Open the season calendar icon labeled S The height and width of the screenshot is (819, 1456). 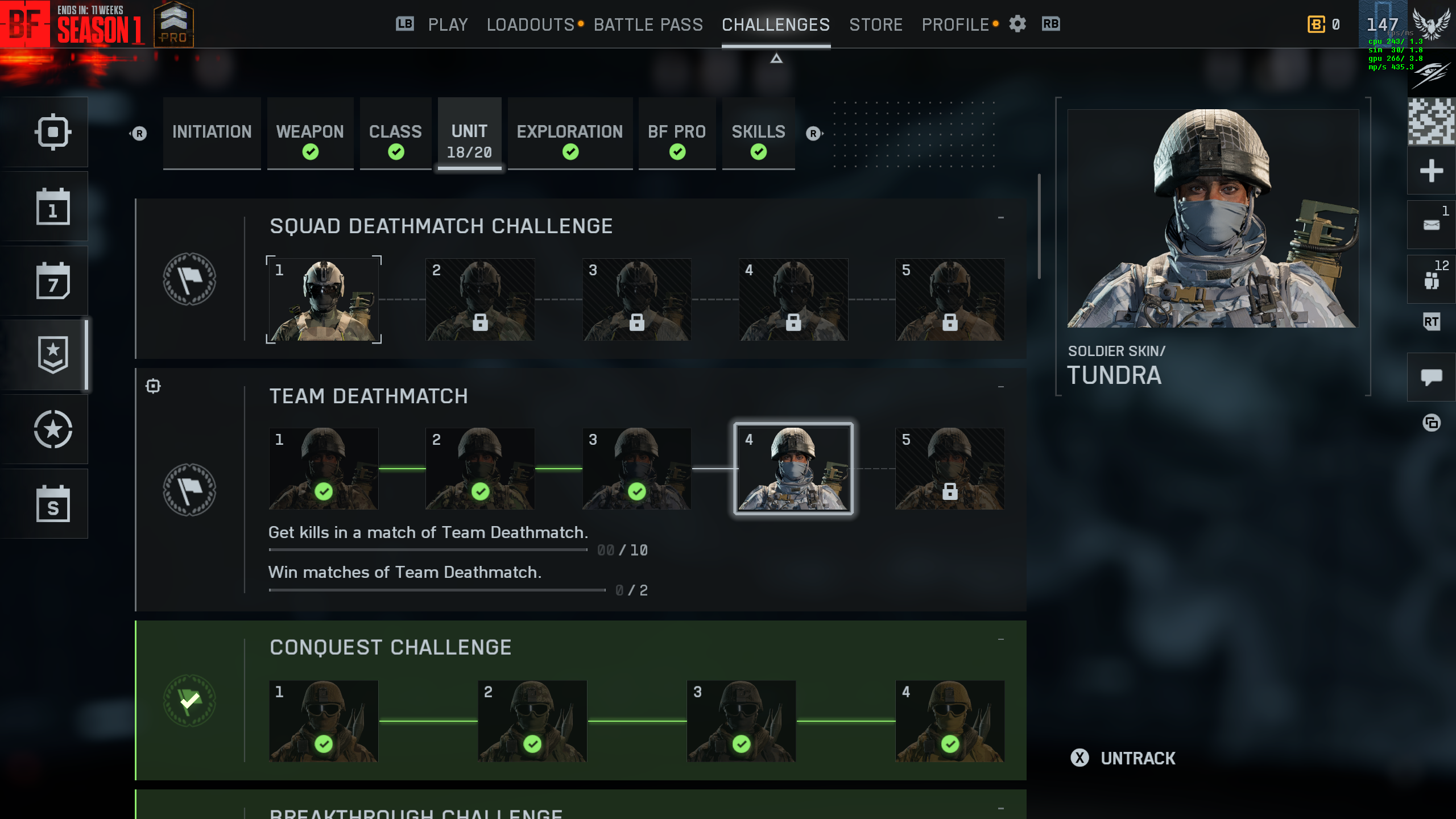[53, 504]
